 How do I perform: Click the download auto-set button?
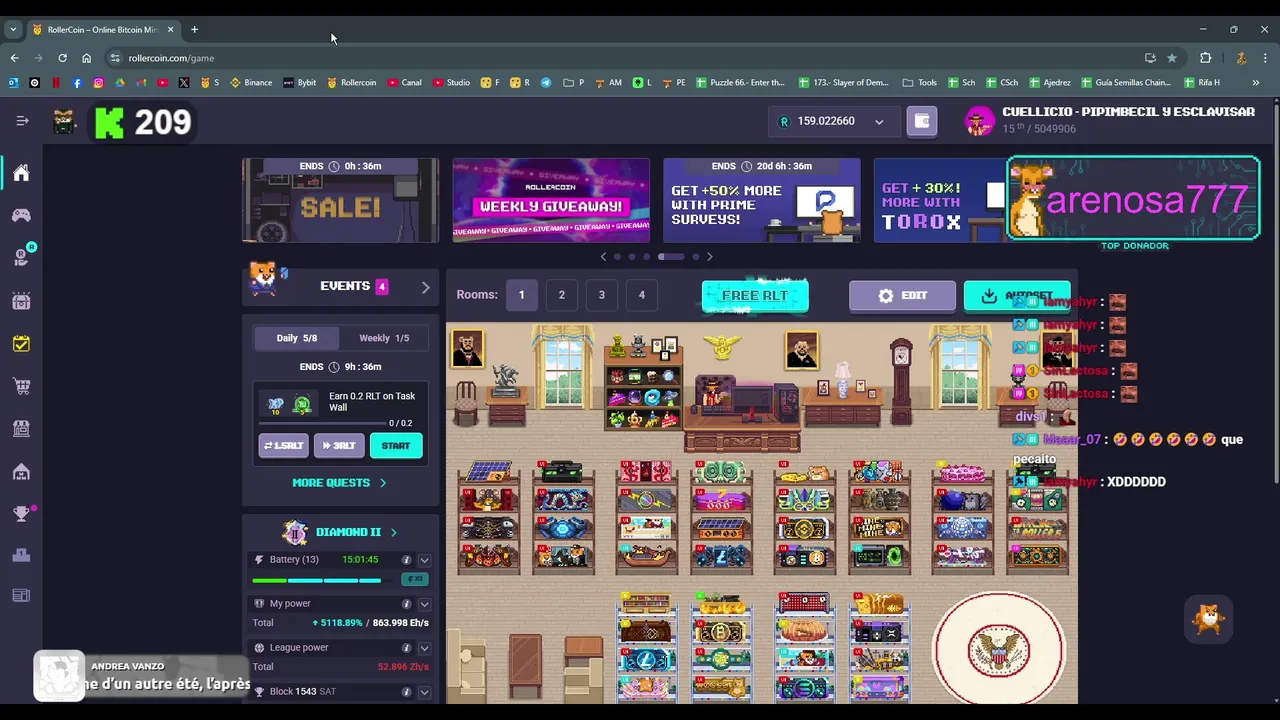pos(1016,296)
